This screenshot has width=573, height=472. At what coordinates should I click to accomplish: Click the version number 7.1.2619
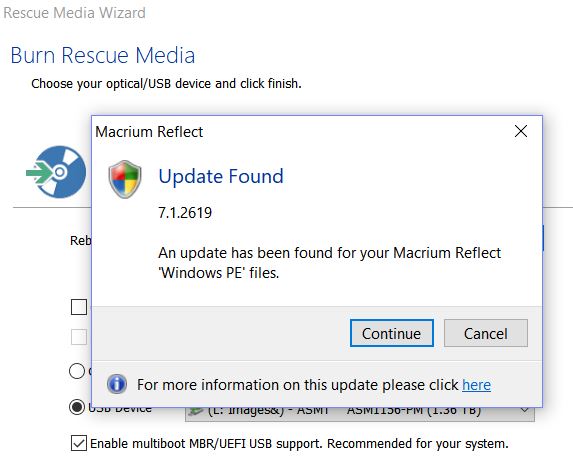(185, 213)
